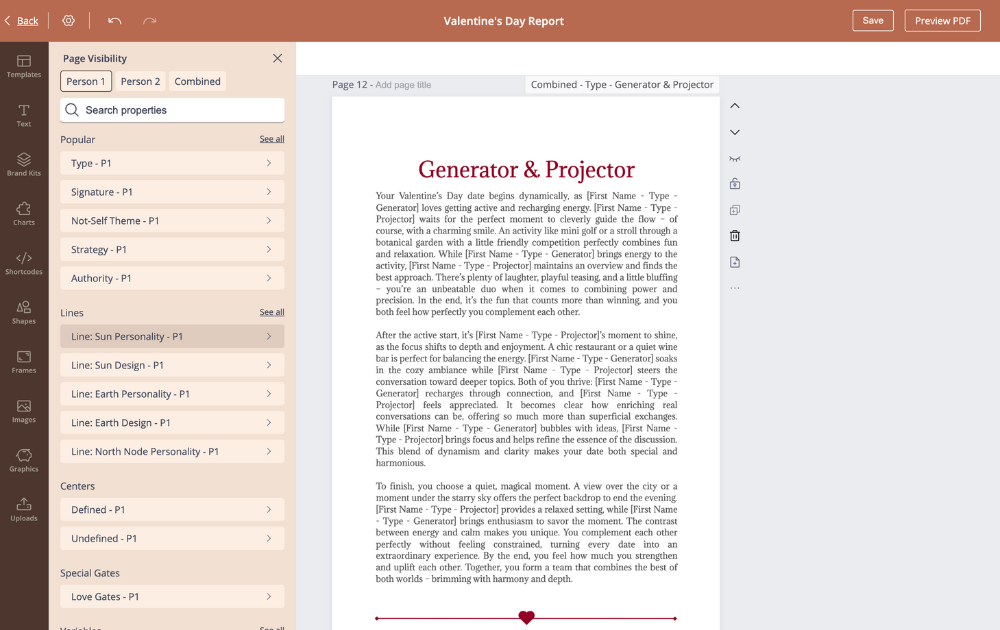This screenshot has width=1000, height=630.
Task: Expand Line: Earth Personality - P1
Action: [x=172, y=394]
